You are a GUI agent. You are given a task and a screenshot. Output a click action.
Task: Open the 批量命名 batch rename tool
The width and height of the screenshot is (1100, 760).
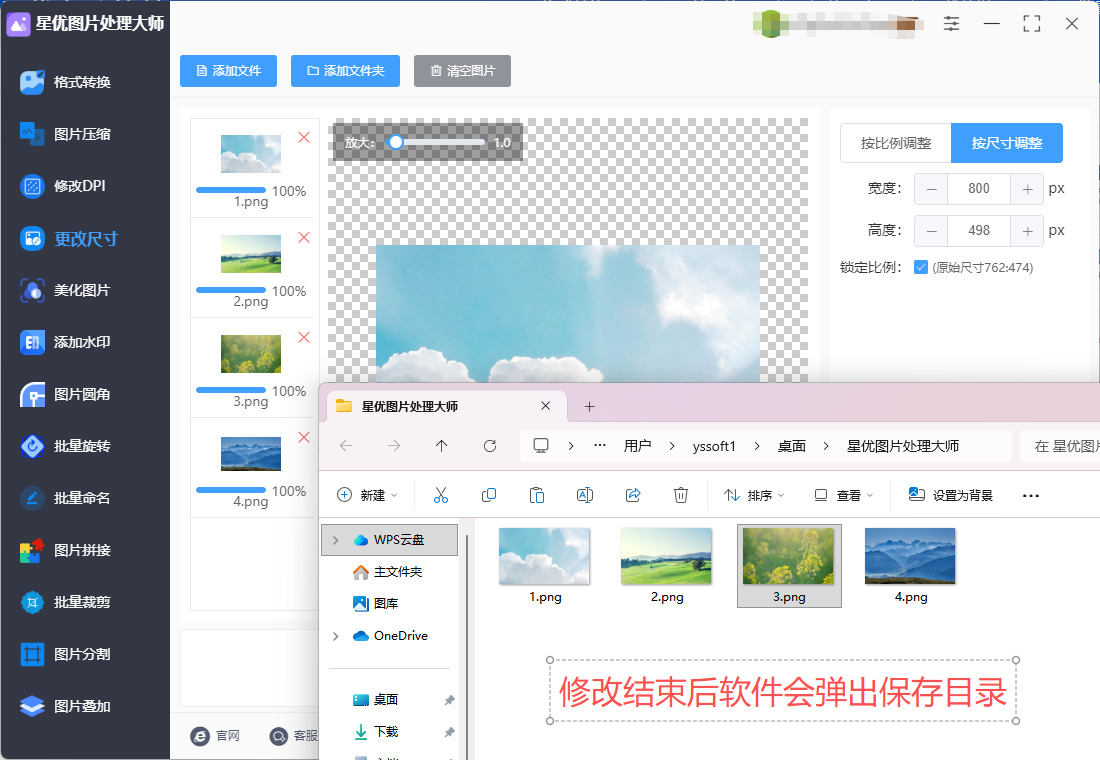click(x=67, y=498)
